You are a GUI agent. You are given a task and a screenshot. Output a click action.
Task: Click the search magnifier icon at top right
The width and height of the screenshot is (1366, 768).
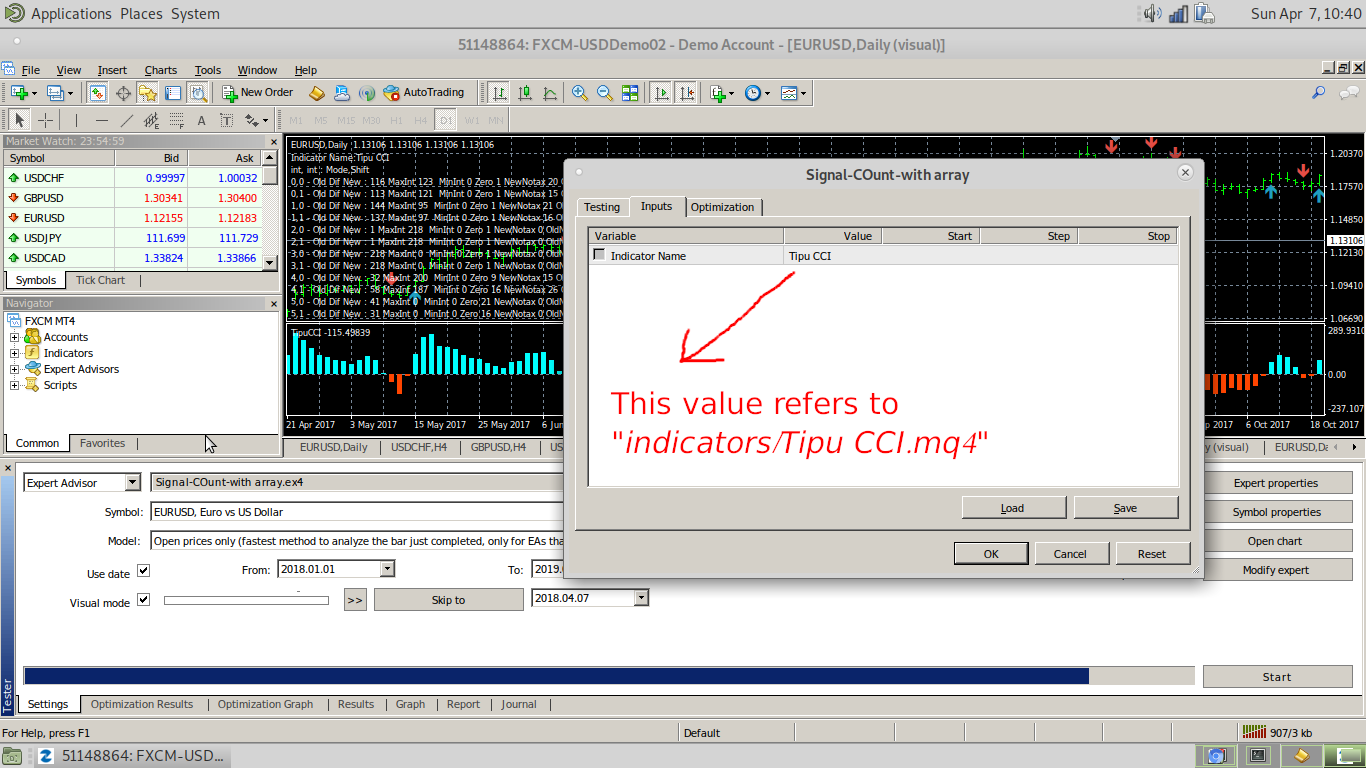point(1319,93)
